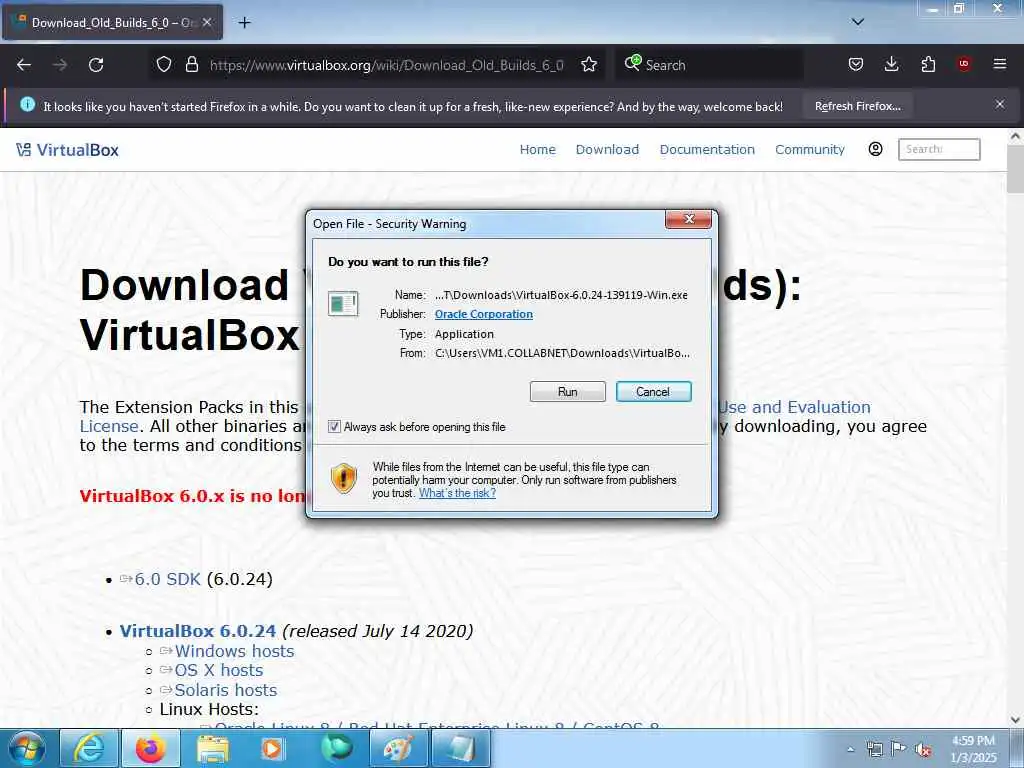Click the padlock site info icon
The width and height of the screenshot is (1024, 768).
tap(191, 65)
